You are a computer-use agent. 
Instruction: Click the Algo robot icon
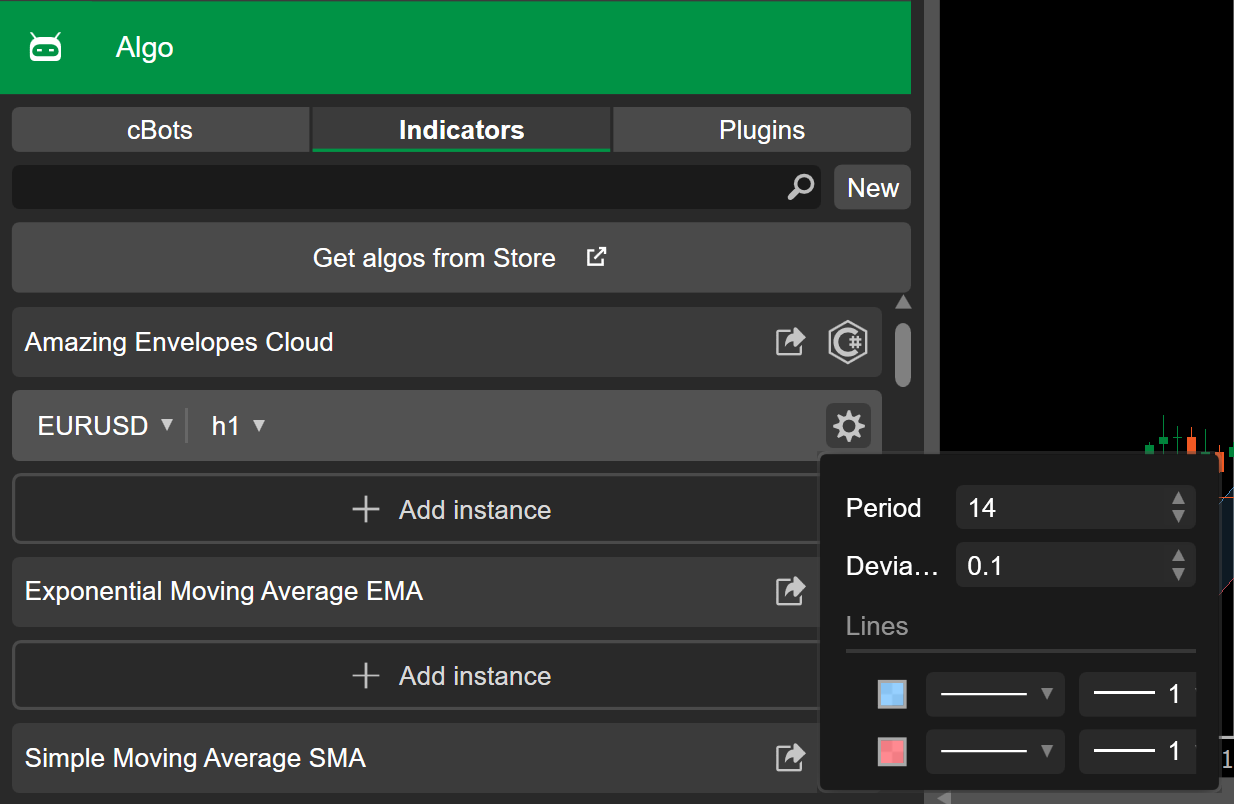tap(46, 47)
